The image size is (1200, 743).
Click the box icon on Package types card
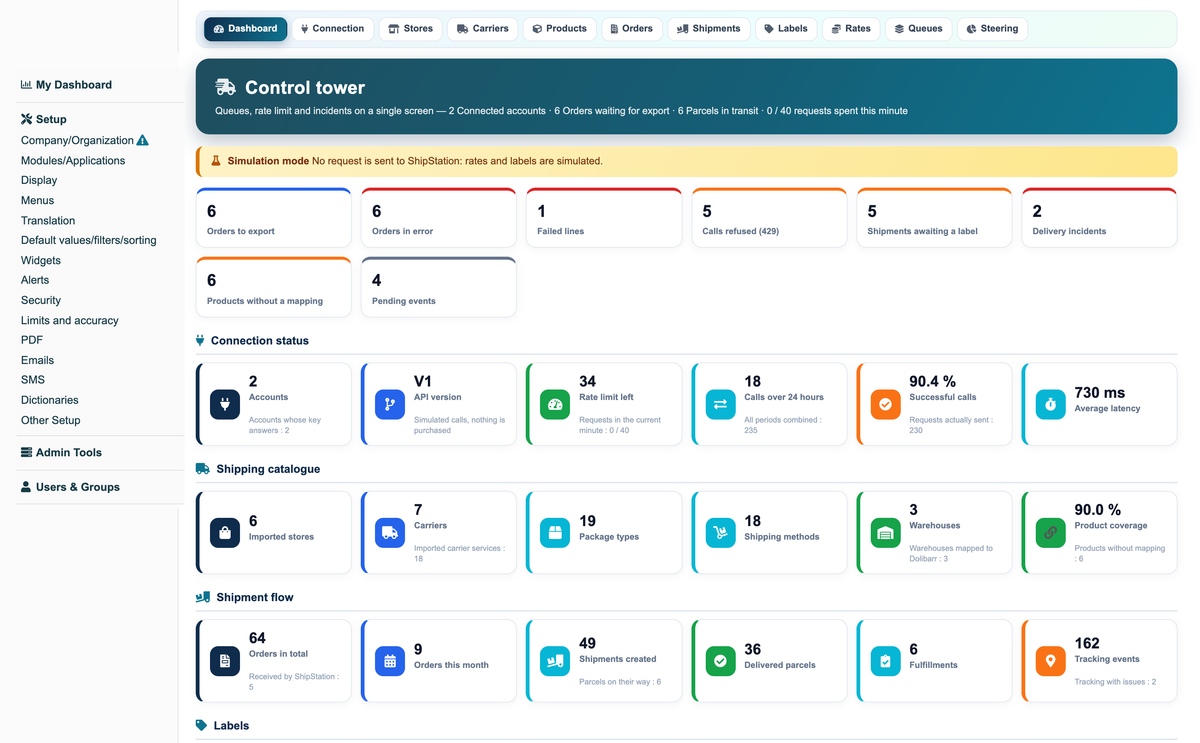(x=555, y=533)
